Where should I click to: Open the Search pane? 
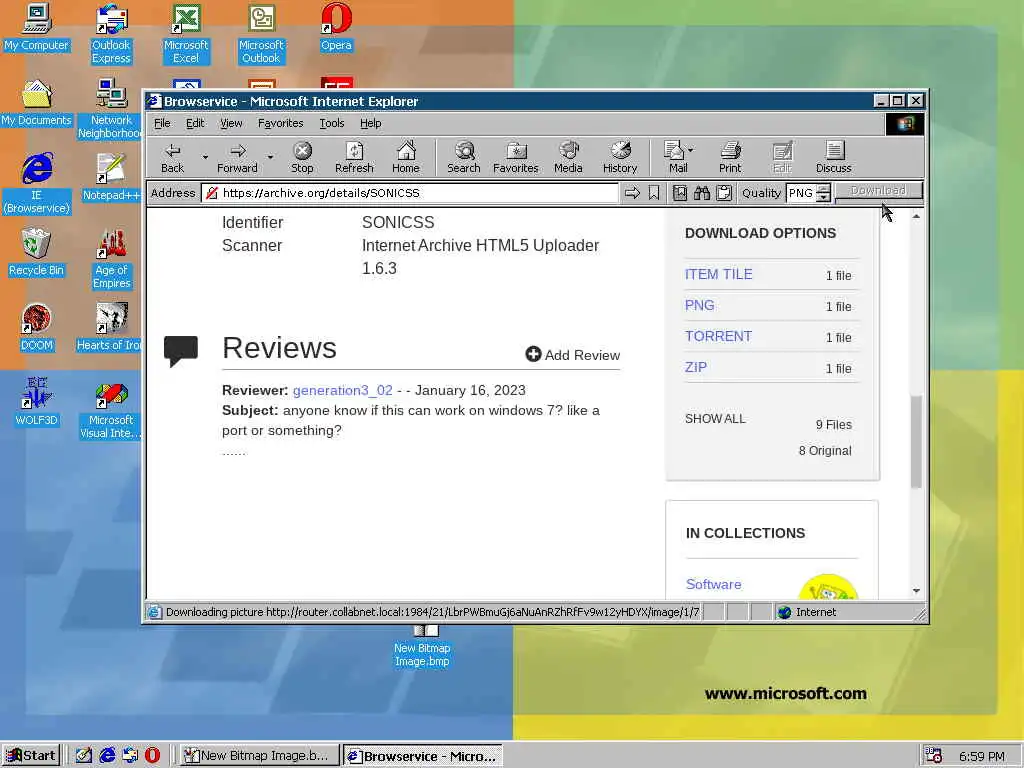[464, 157]
